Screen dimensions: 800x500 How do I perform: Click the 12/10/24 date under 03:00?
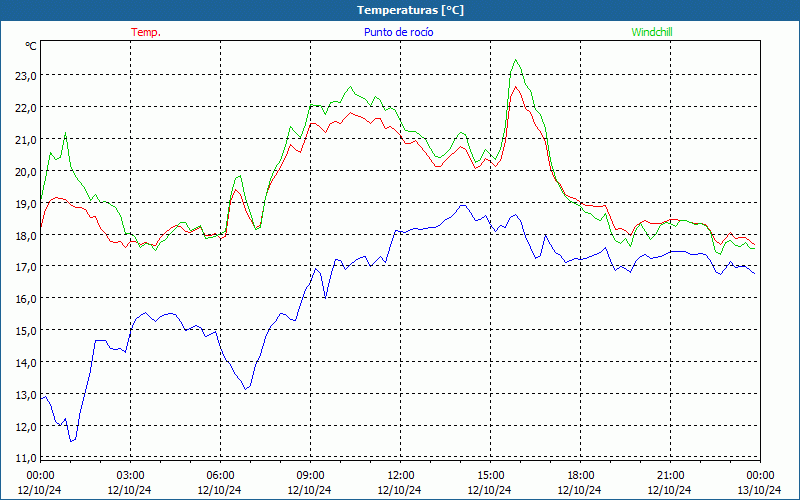click(130, 490)
